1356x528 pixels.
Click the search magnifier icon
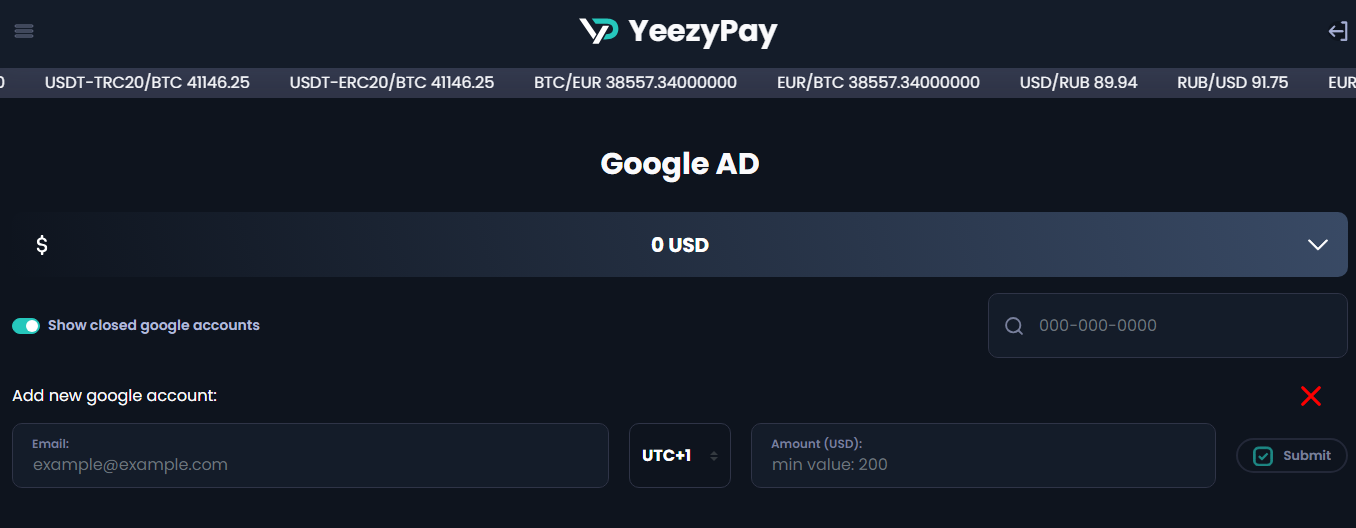pos(1014,326)
